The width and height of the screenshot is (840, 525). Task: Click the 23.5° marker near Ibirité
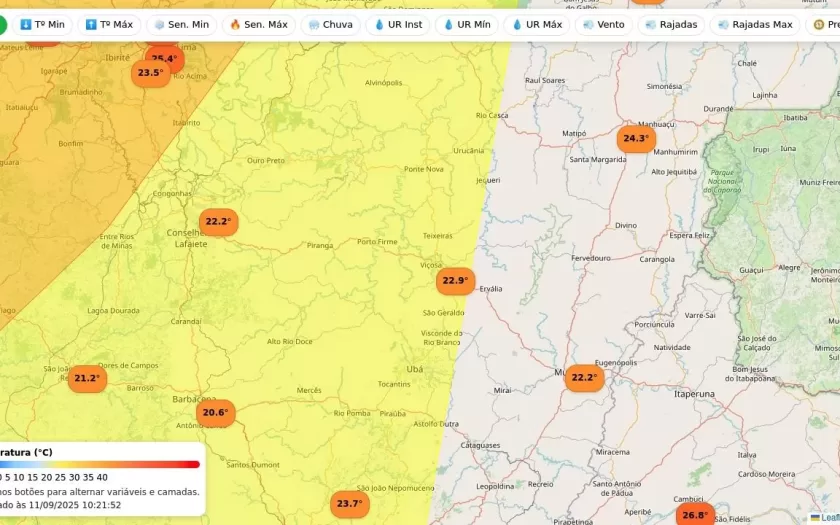point(150,73)
